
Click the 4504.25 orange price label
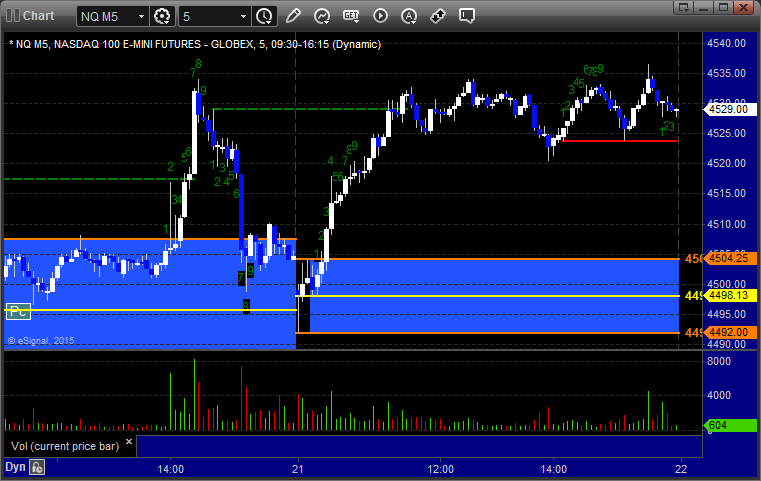point(730,258)
